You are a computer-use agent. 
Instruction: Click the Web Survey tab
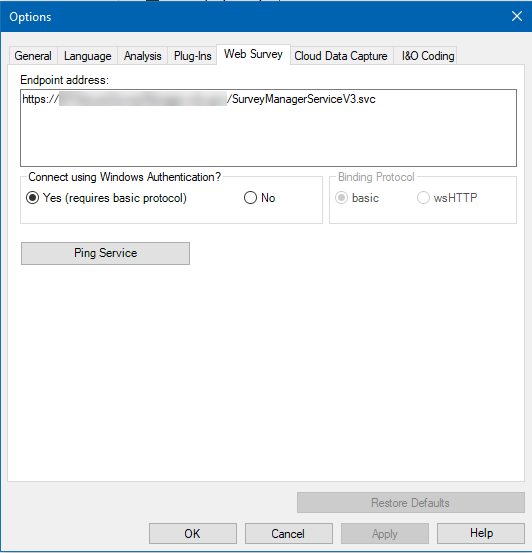point(253,54)
